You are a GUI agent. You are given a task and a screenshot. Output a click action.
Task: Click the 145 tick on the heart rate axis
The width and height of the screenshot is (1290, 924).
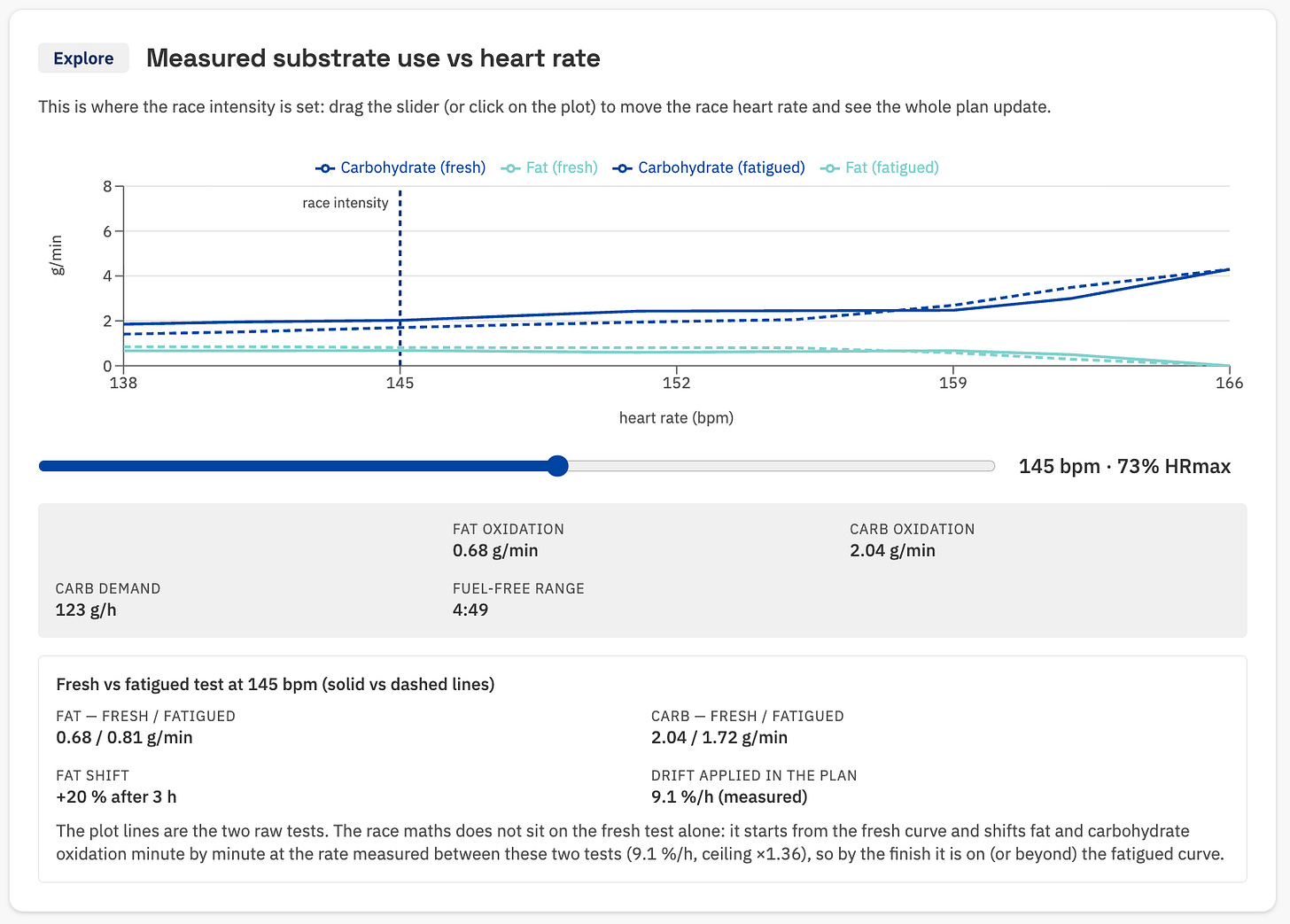tap(400, 383)
